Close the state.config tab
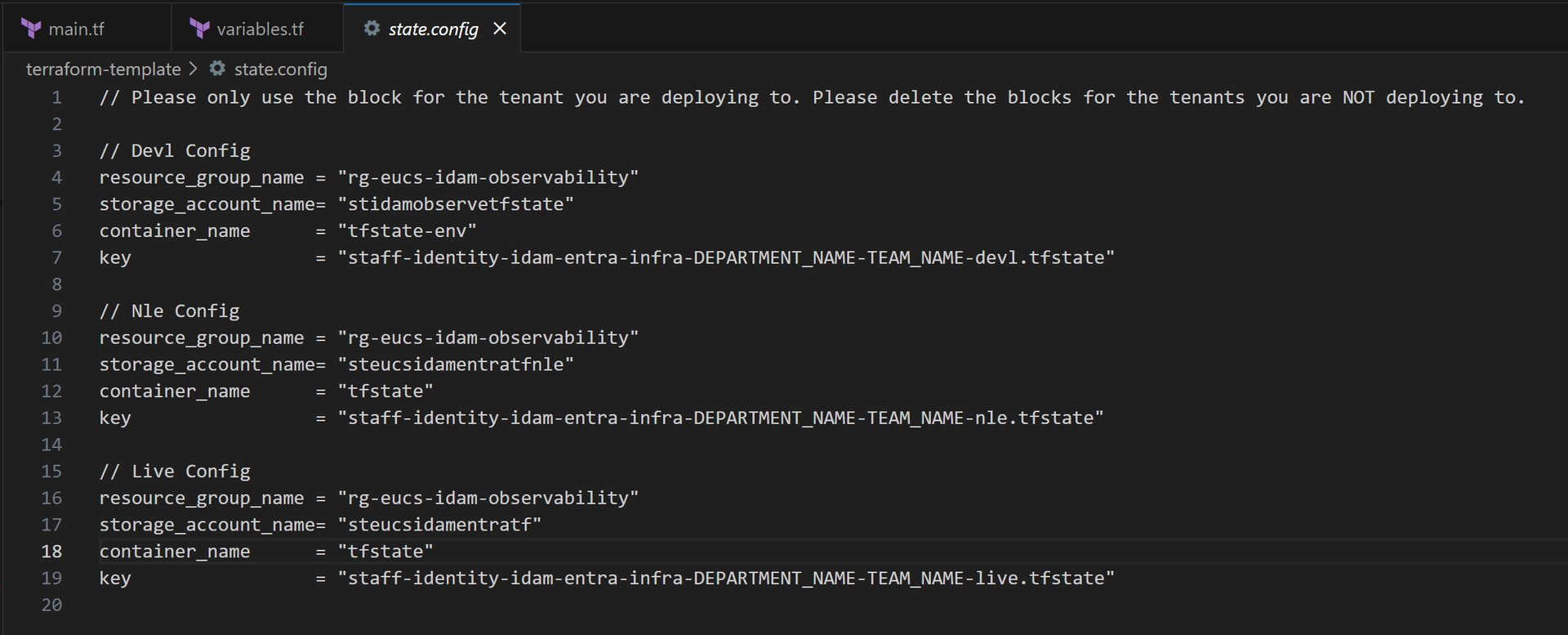 tap(500, 29)
